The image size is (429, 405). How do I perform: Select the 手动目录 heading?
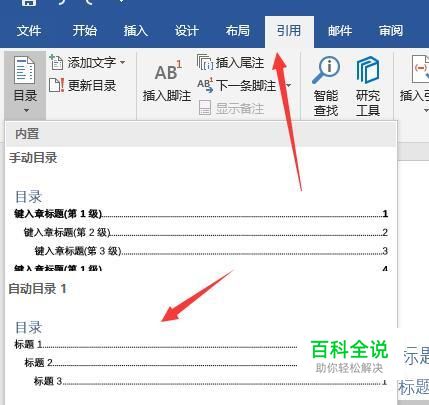pos(33,158)
